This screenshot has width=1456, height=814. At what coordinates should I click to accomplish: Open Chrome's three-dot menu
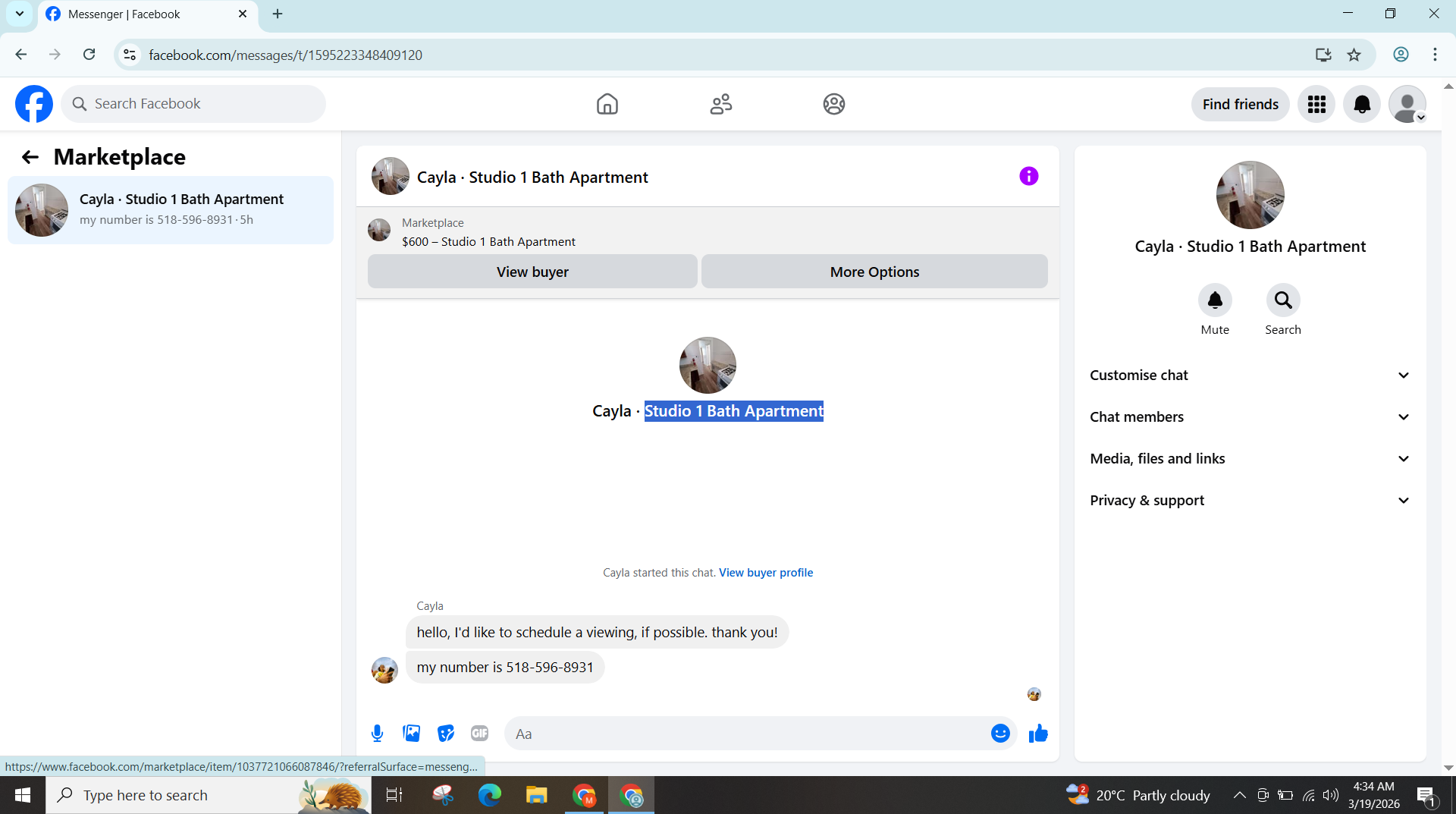tap(1435, 55)
